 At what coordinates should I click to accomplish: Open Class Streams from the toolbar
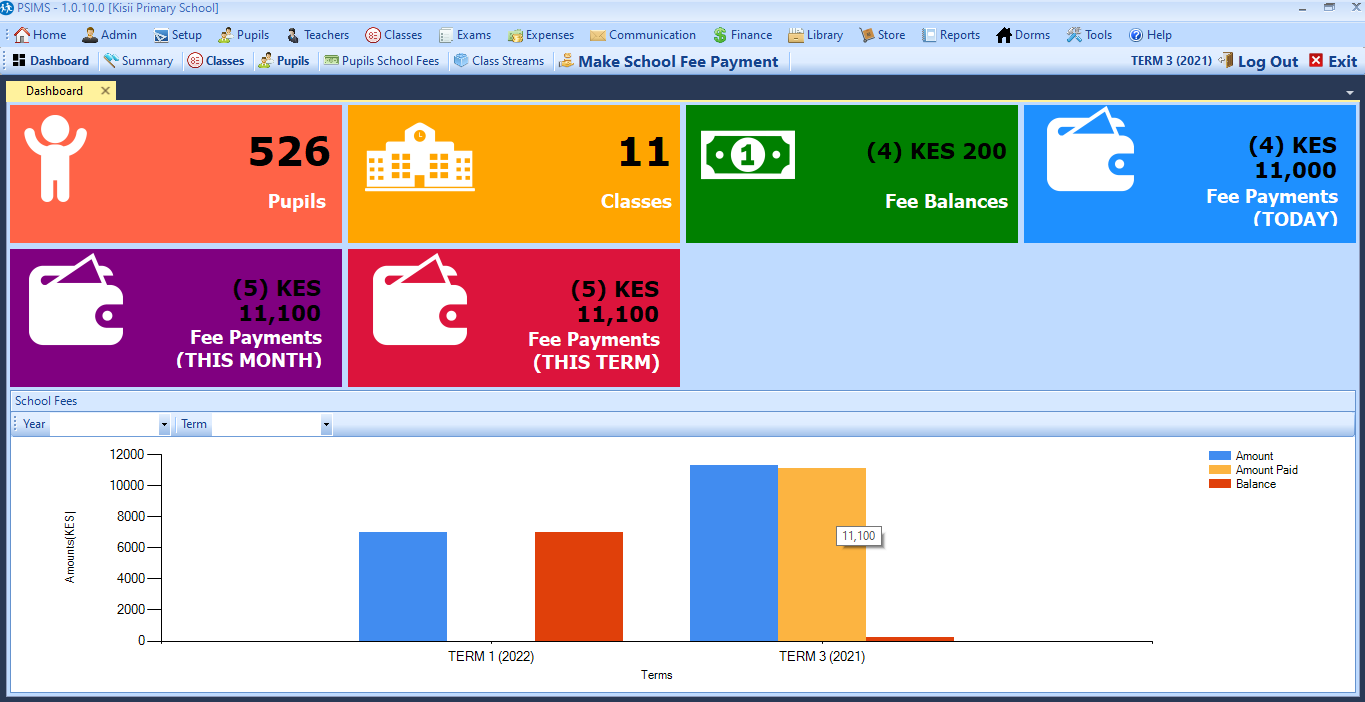pyautogui.click(x=499, y=61)
